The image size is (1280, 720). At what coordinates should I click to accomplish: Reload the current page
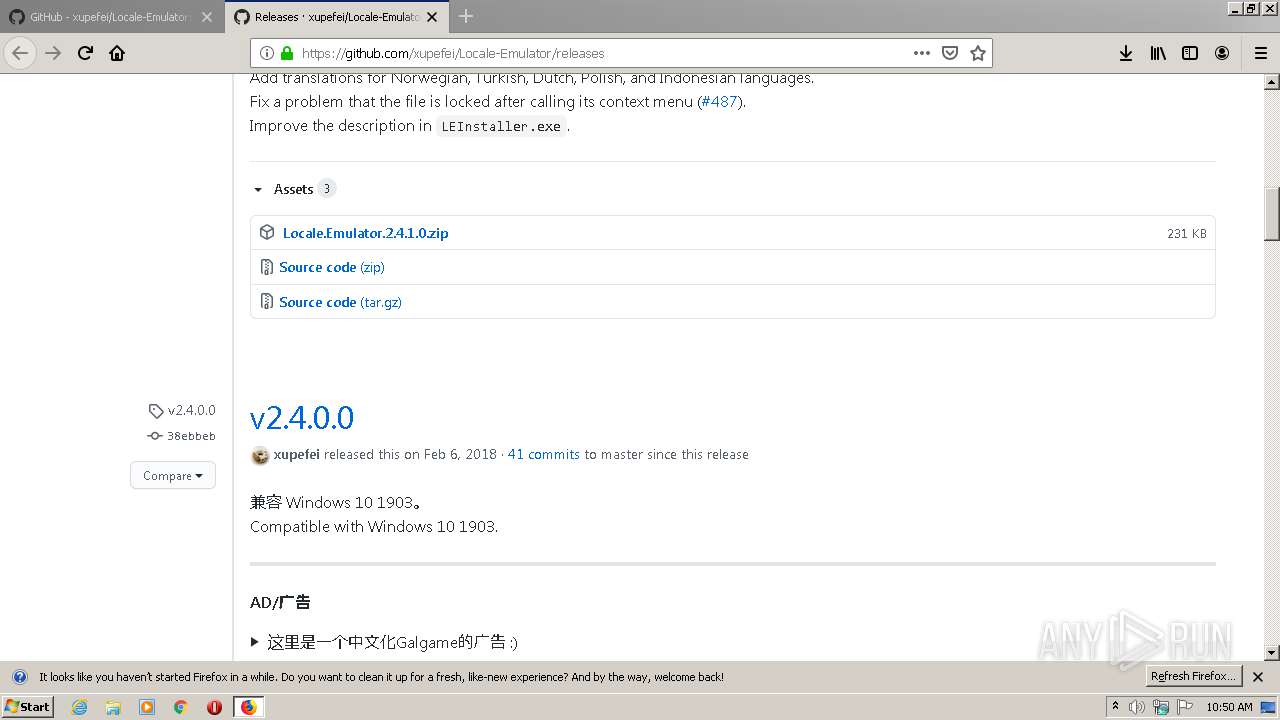coord(85,53)
